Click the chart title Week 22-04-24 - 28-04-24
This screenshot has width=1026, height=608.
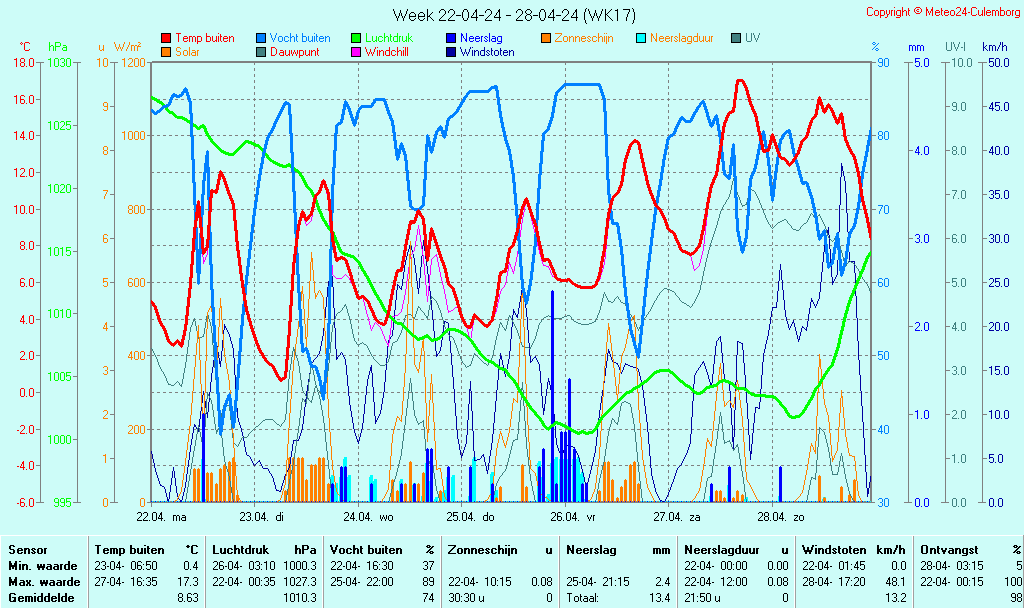[513, 15]
